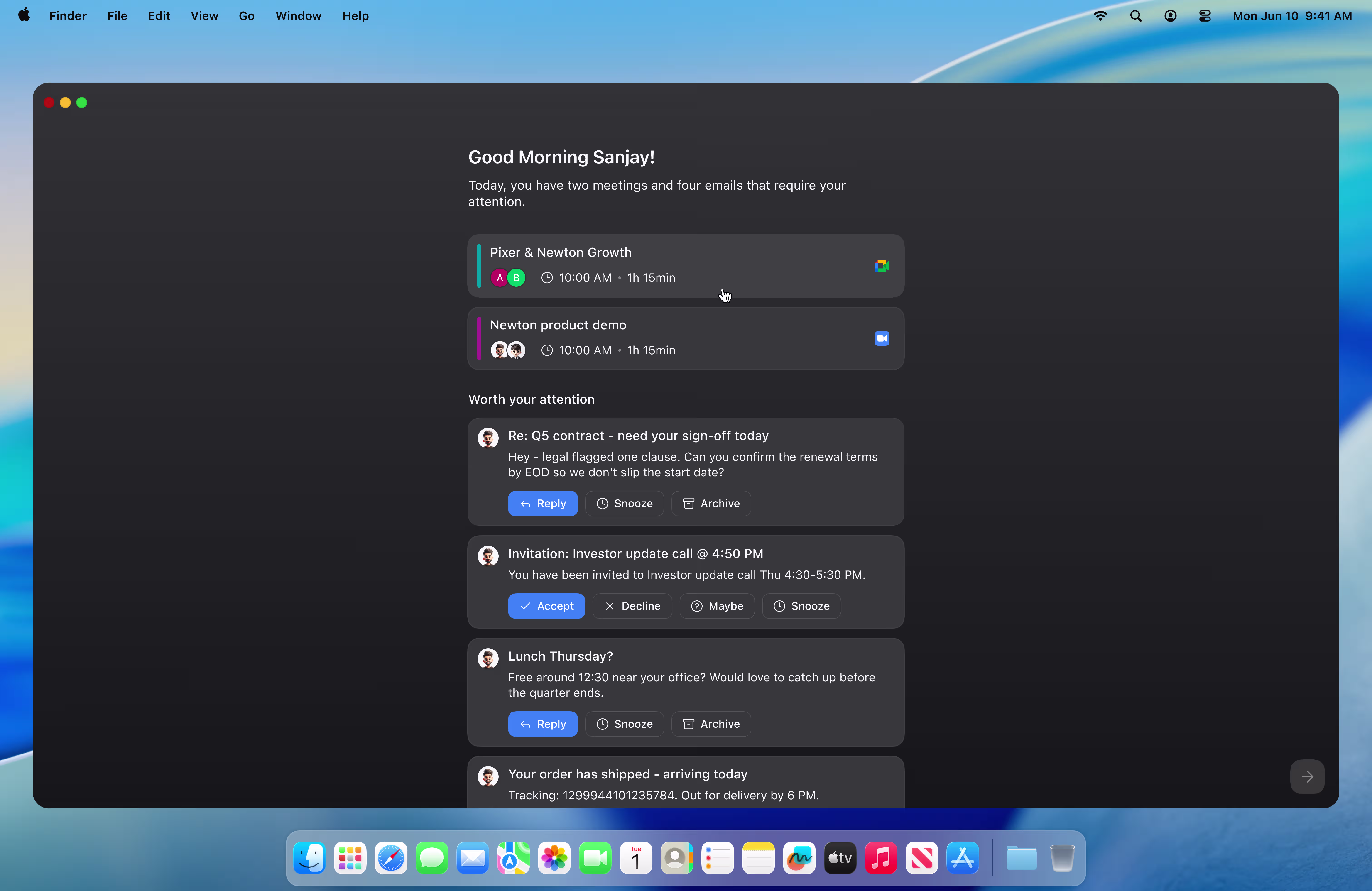The height and width of the screenshot is (891, 1372).
Task: Click sender avatar on Q5 contract email
Action: 488,438
